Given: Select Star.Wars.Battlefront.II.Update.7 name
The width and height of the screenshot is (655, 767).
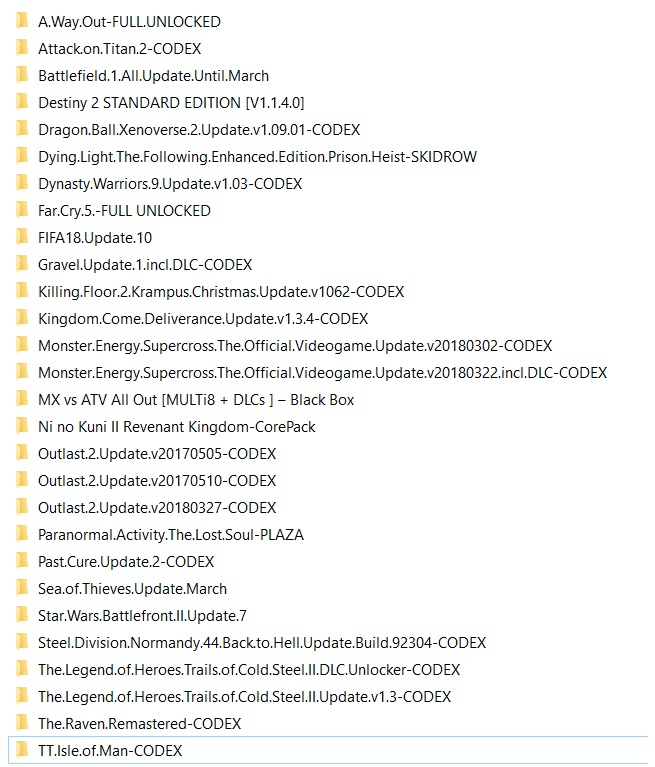Looking at the screenshot, I should 142,616.
